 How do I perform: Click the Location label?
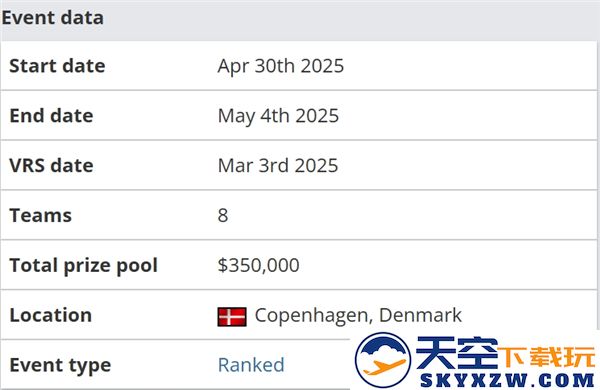(51, 315)
